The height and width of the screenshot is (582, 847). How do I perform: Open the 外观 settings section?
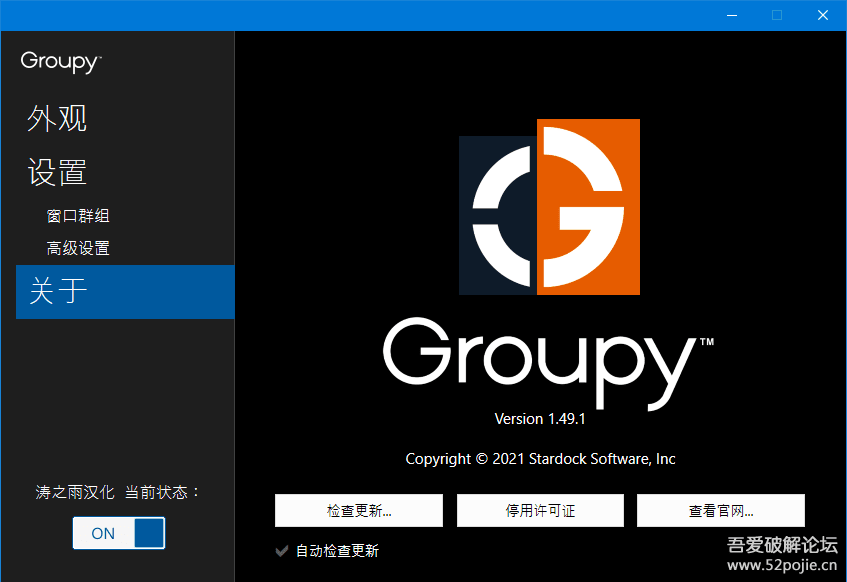coord(57,118)
